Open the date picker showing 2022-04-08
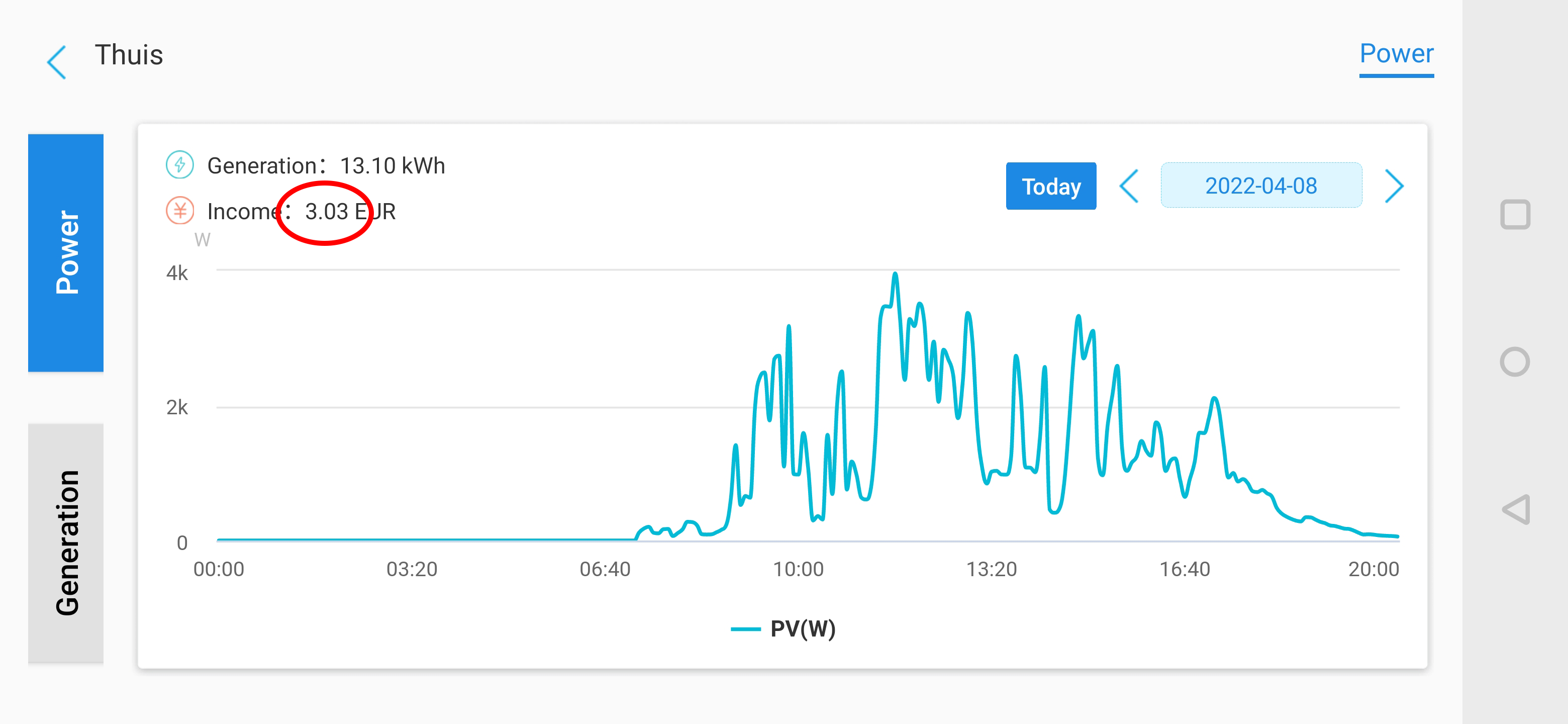This screenshot has height=724, width=1568. 1260,186
